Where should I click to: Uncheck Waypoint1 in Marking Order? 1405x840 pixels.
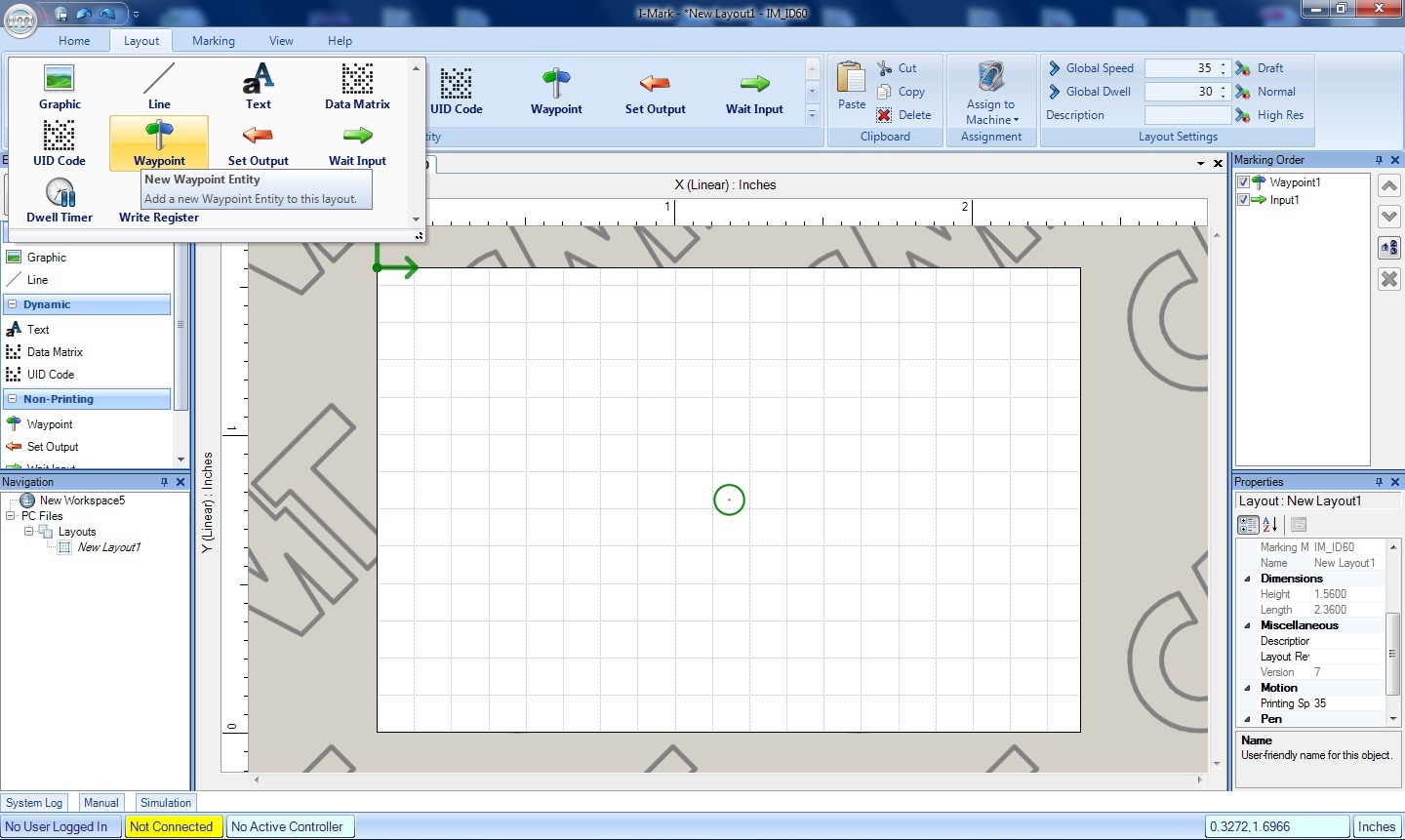(1243, 182)
